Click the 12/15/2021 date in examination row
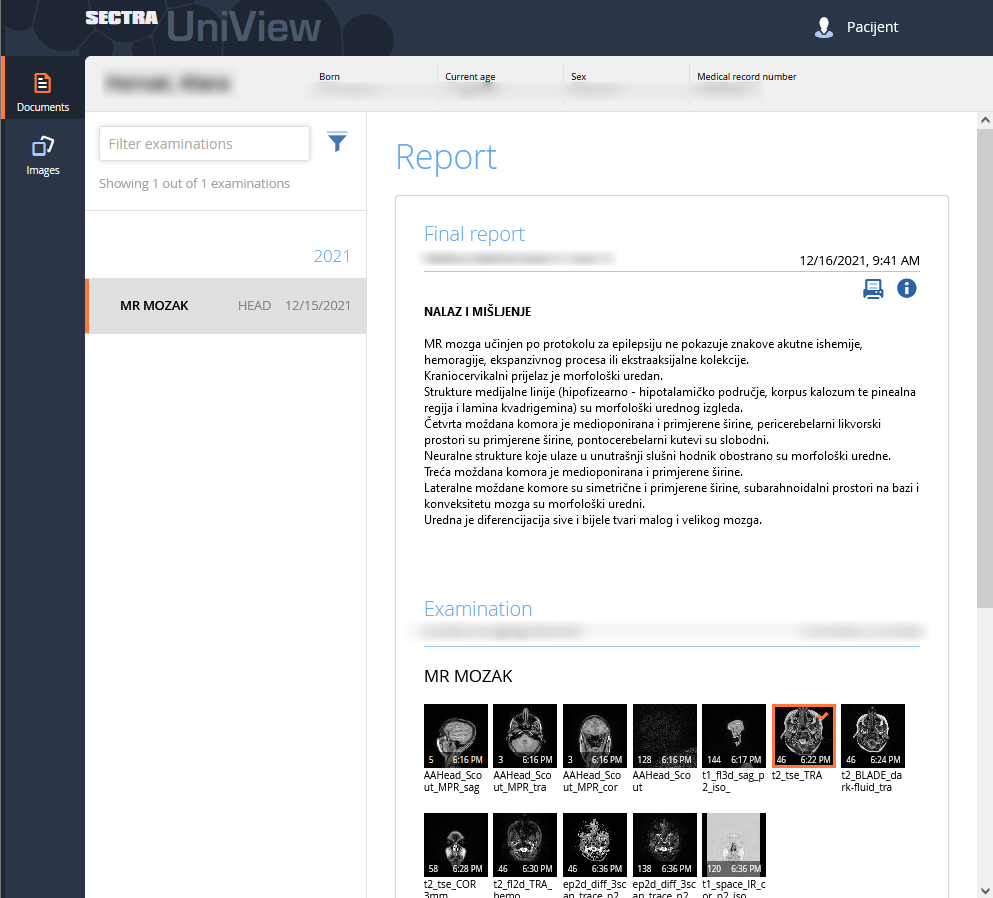This screenshot has width=993, height=898. [318, 306]
